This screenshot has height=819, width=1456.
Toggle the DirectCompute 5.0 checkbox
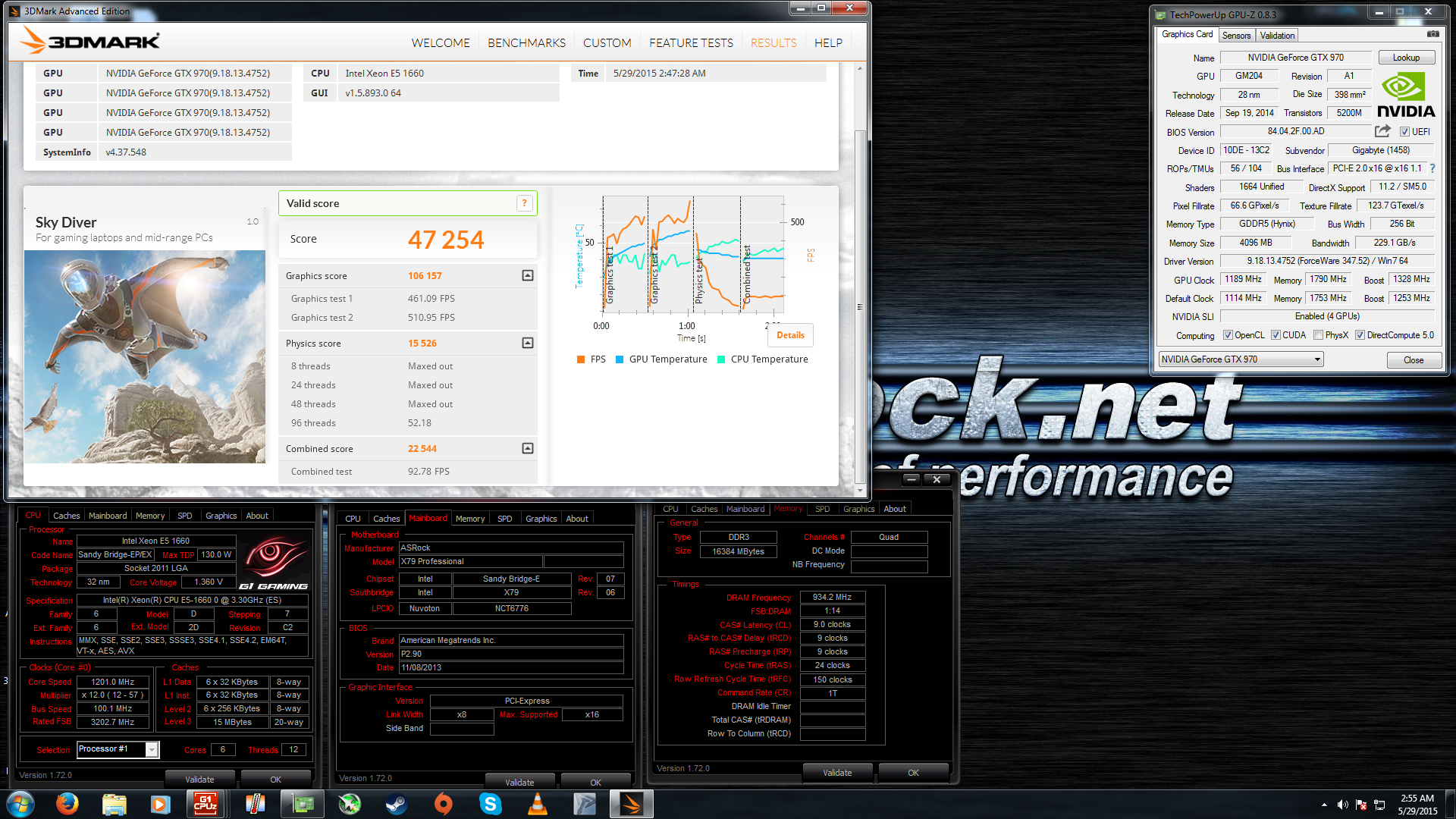coord(1360,335)
